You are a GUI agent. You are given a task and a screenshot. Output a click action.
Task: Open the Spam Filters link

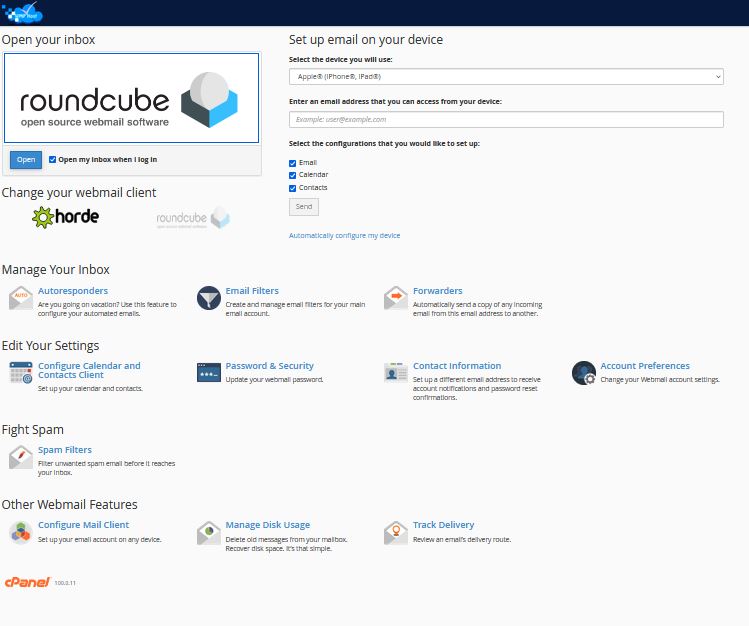click(x=65, y=450)
